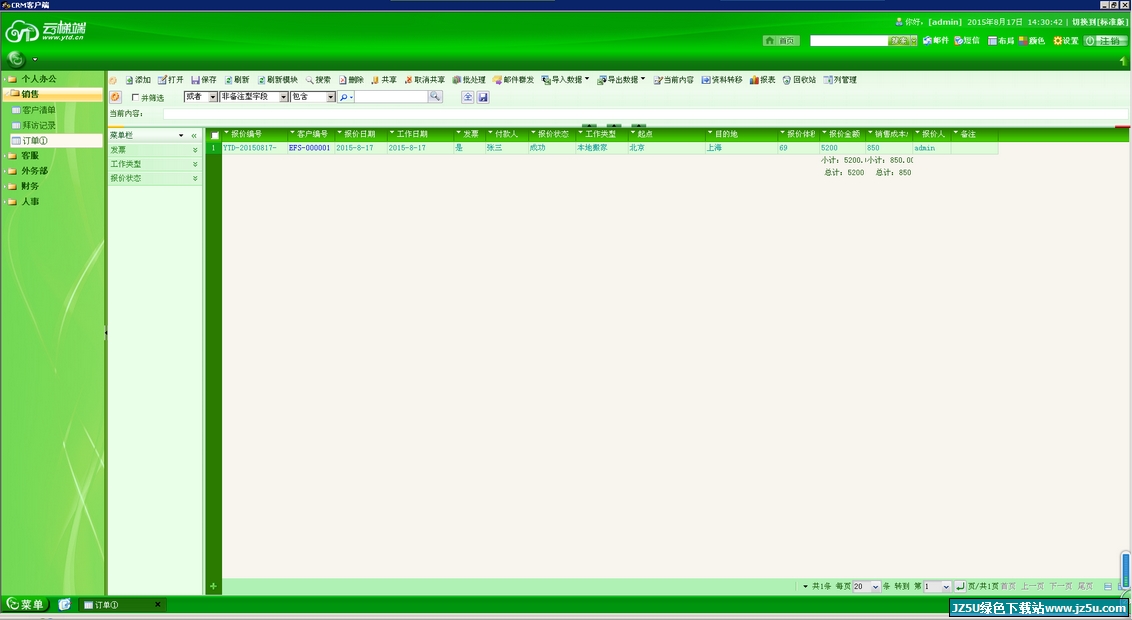Click the green plus icon at grid bottom
This screenshot has height=620, width=1132.
(213, 586)
